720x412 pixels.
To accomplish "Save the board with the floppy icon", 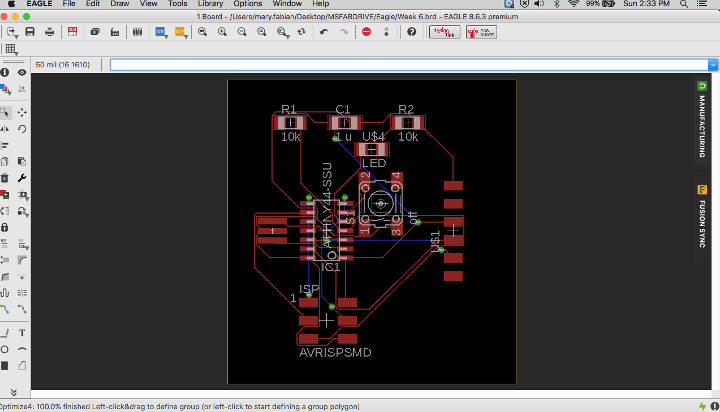I will pos(30,32).
